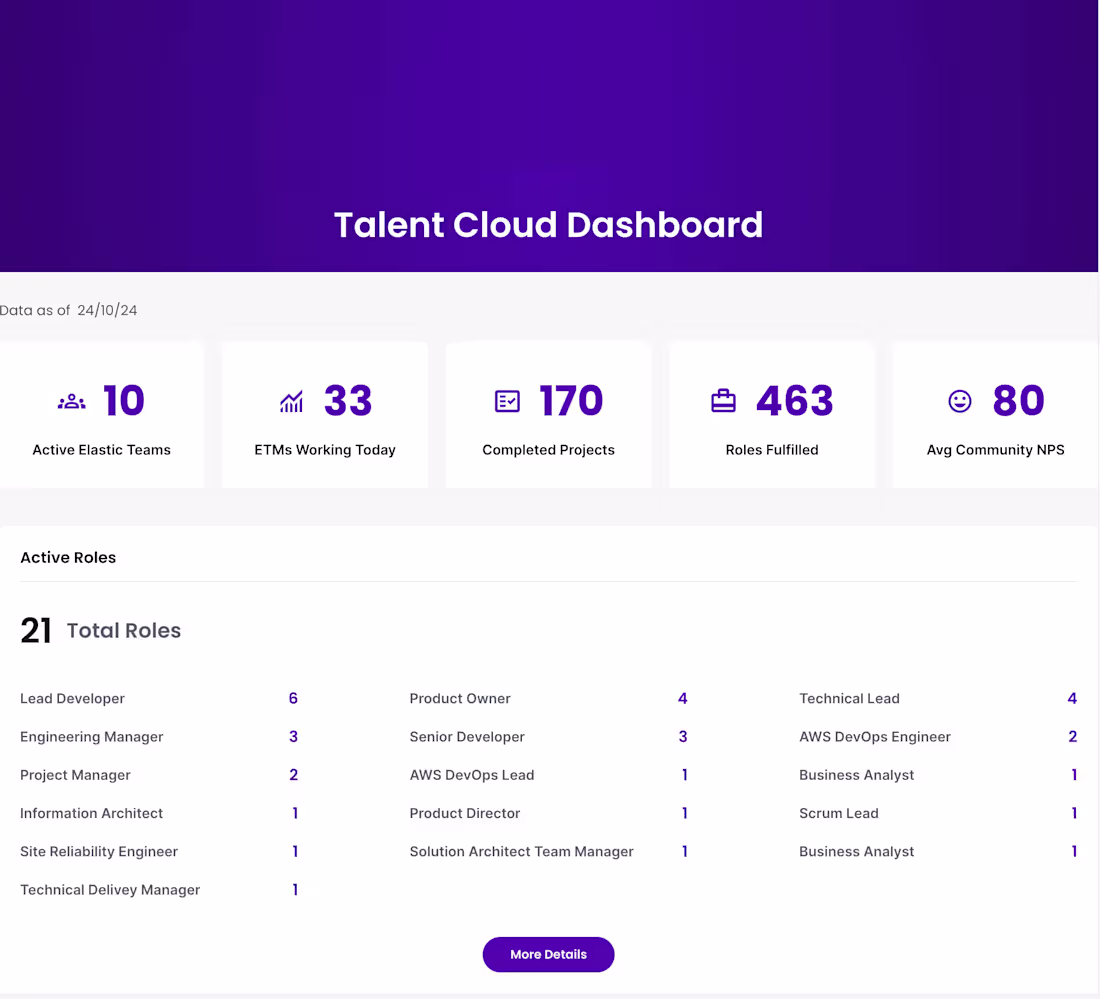Click the ETMs Working Today stat card
This screenshot has width=1100, height=999.
(x=324, y=414)
